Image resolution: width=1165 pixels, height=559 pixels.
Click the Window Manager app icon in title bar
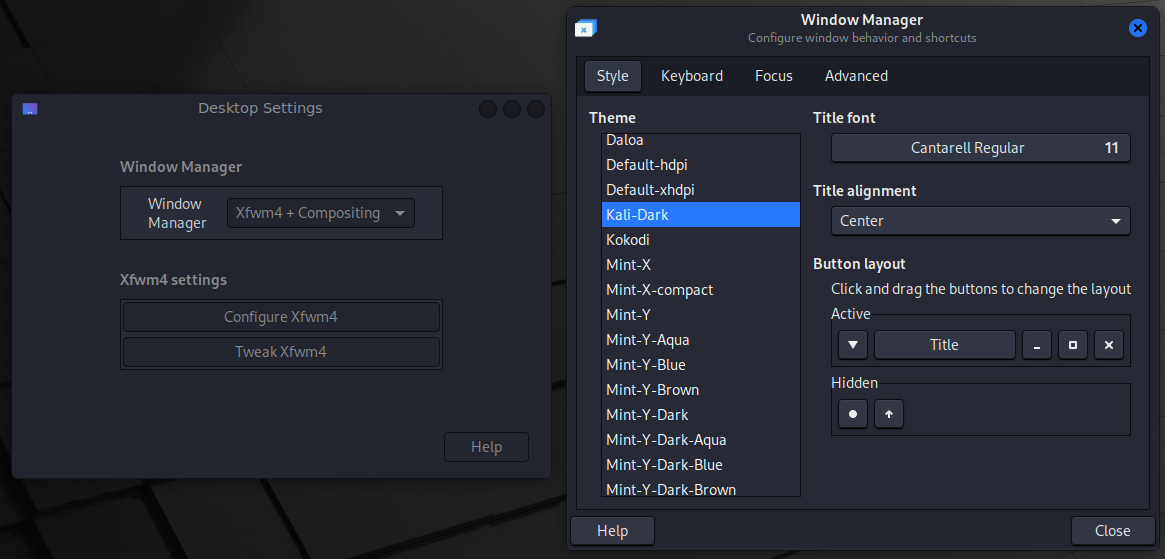pyautogui.click(x=585, y=28)
